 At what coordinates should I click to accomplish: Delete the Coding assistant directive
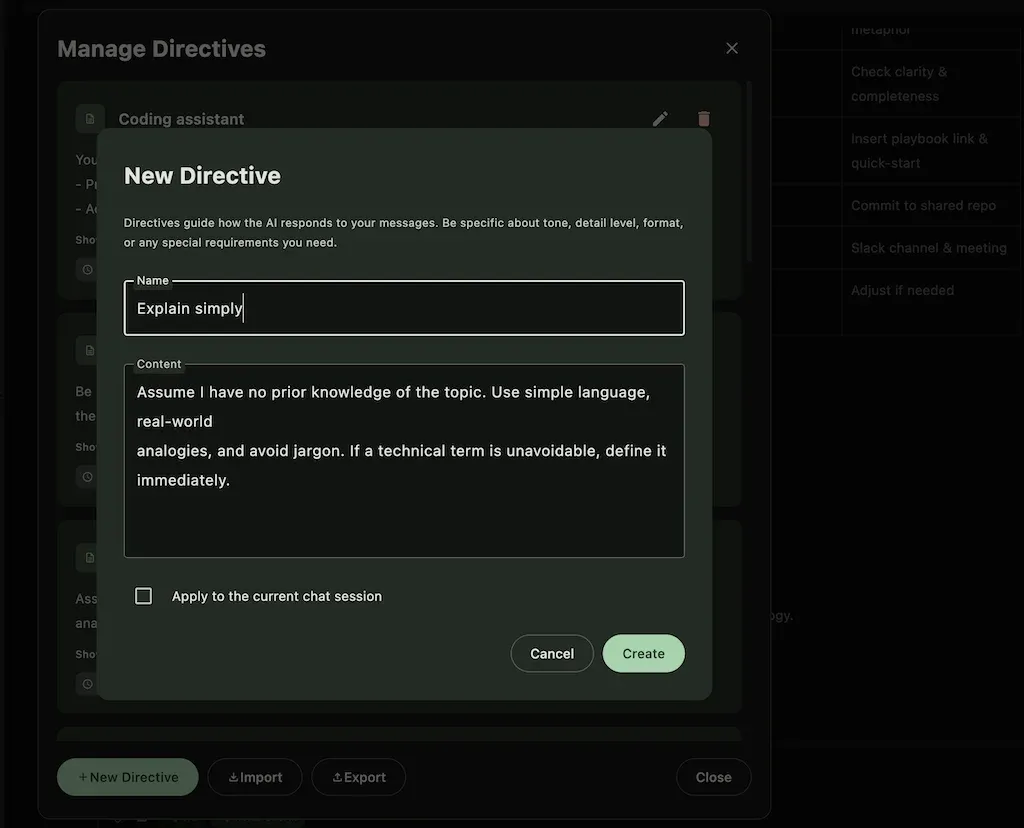click(x=703, y=119)
